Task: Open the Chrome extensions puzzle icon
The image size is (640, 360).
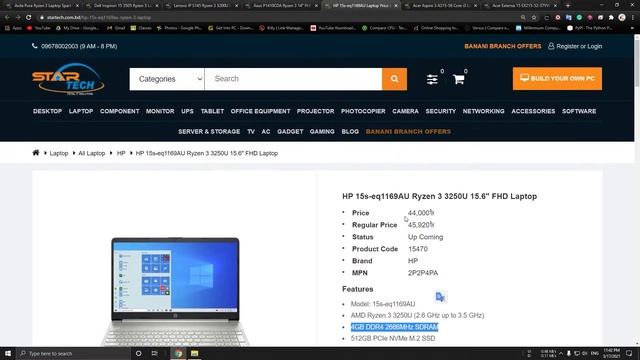Action: 611,18
